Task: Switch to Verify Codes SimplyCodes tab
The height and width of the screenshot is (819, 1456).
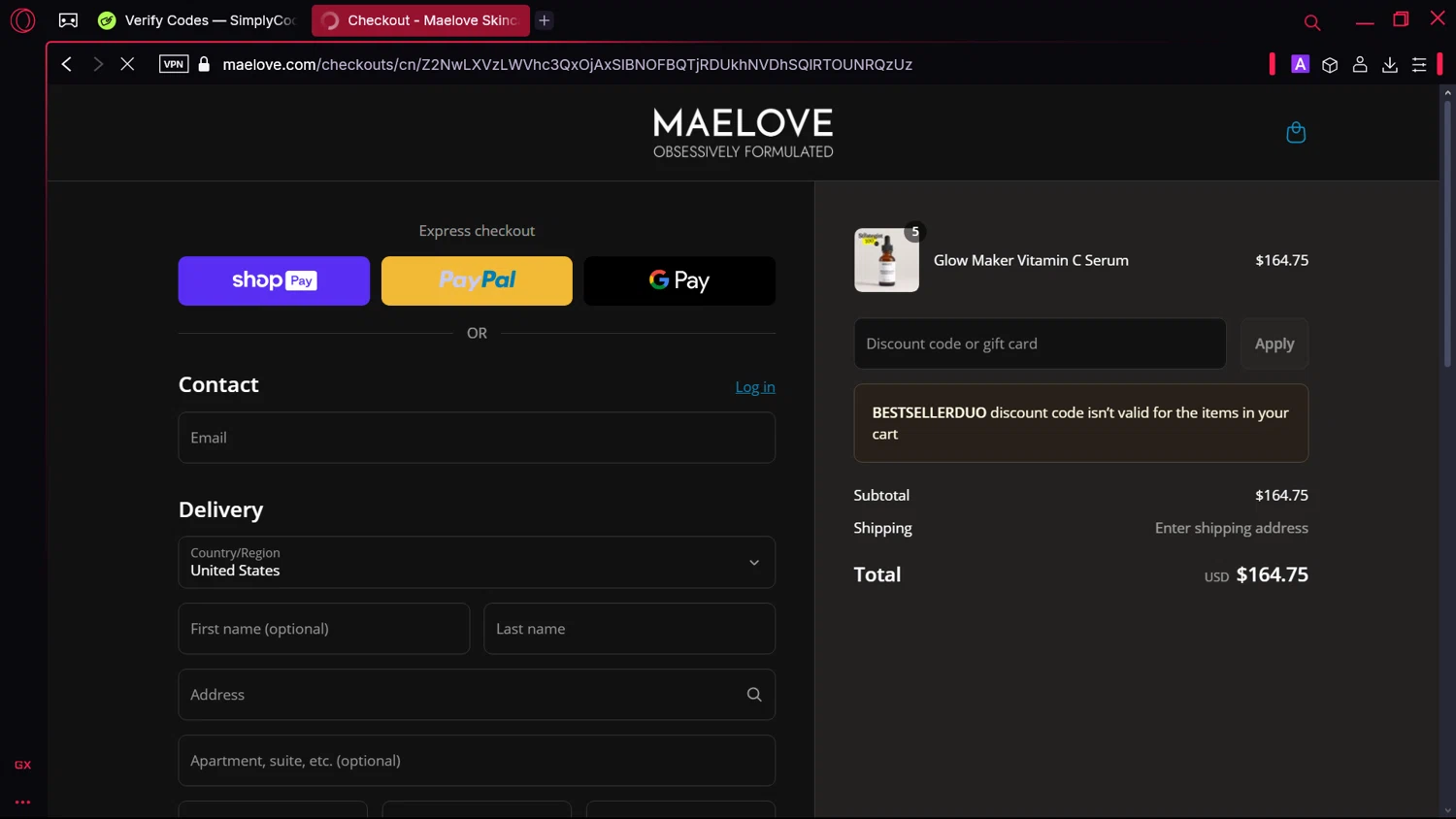Action: (x=198, y=20)
